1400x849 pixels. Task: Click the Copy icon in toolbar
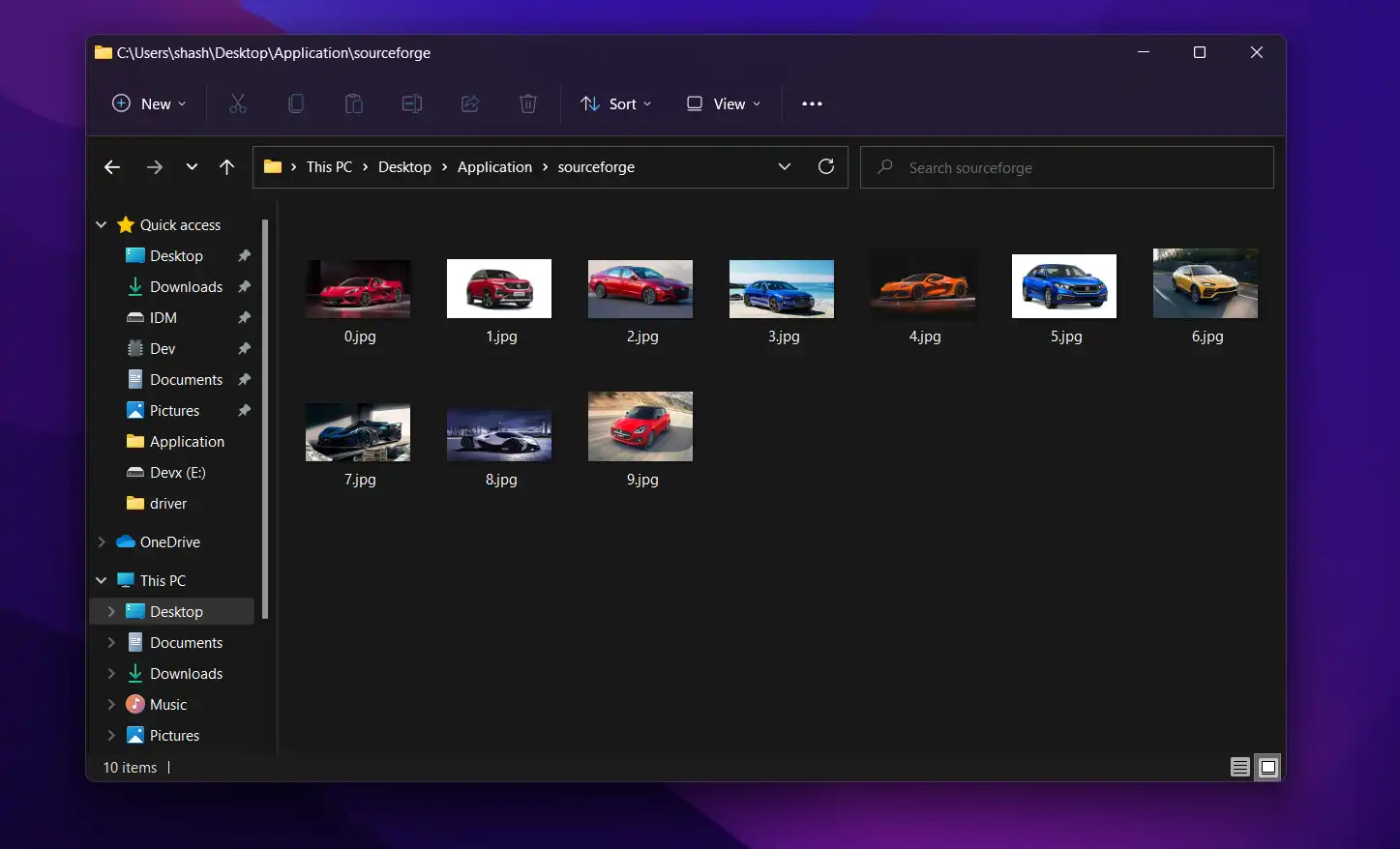[296, 103]
